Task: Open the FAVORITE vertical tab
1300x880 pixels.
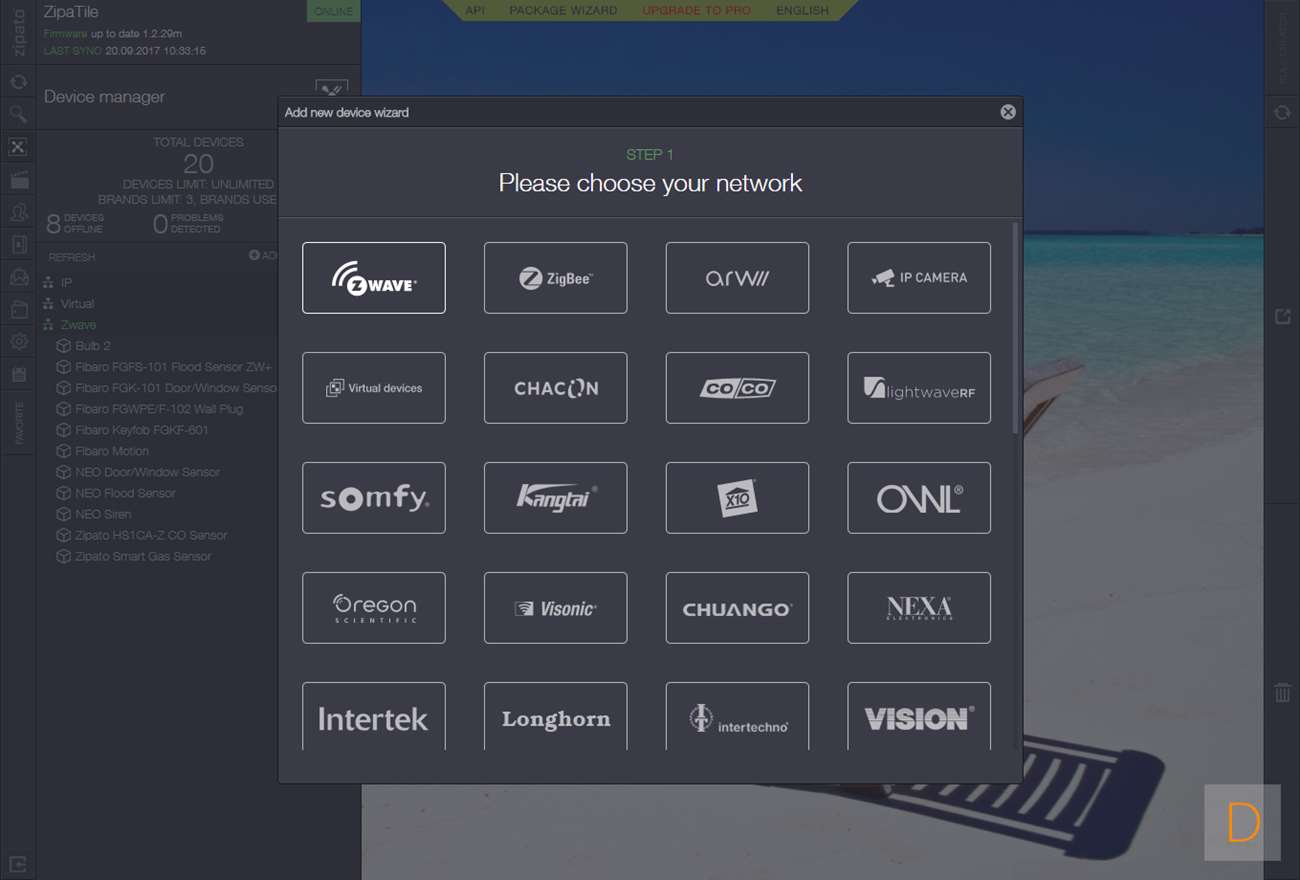Action: point(18,423)
